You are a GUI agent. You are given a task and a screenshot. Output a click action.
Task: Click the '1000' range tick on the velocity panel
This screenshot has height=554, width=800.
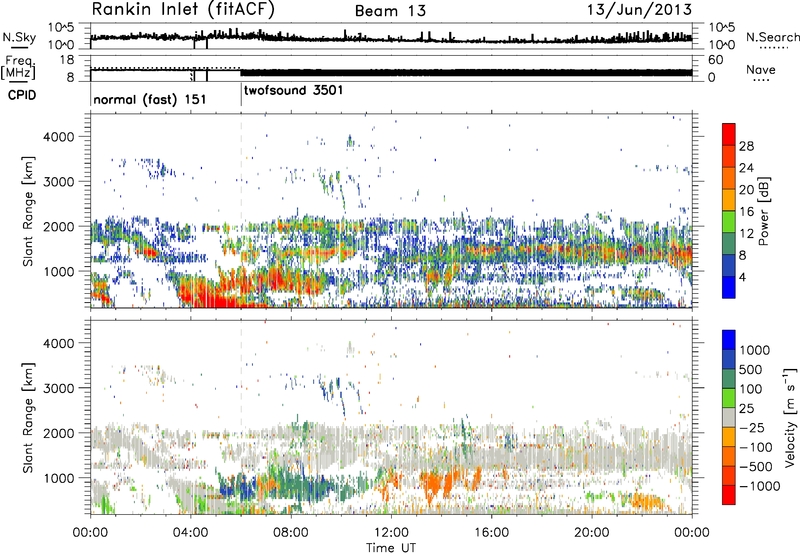[58, 477]
